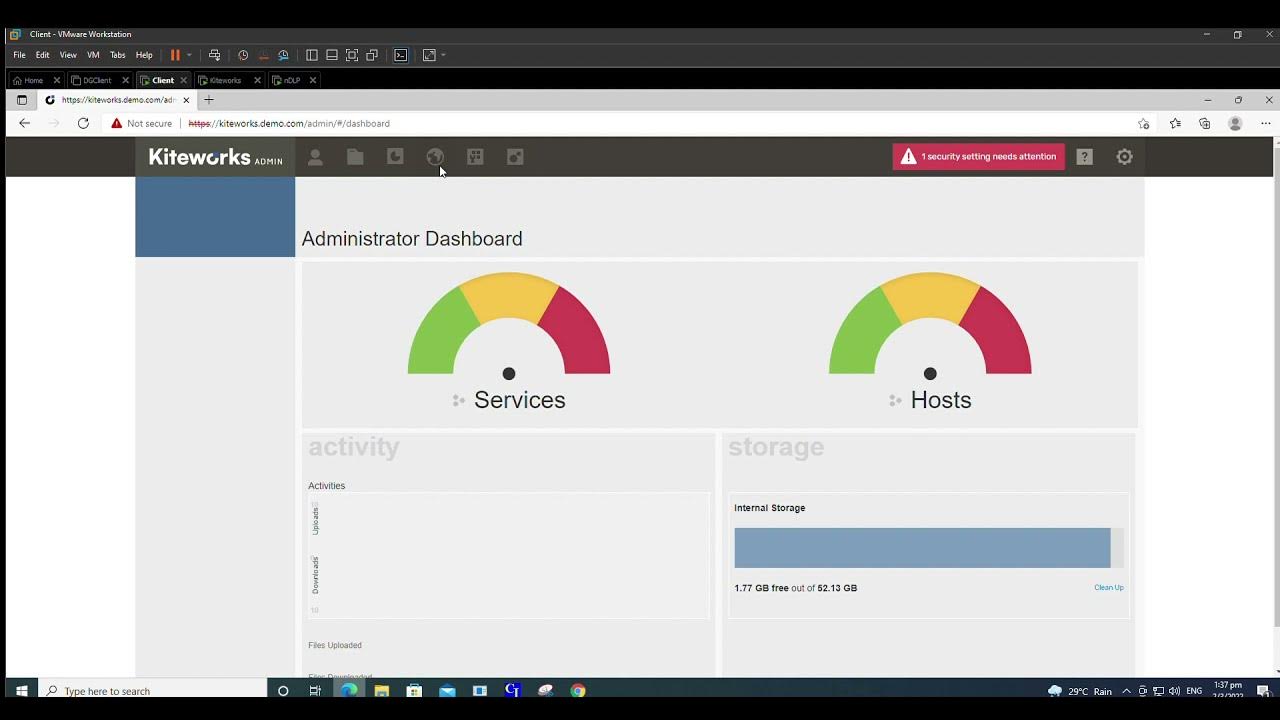Viewport: 1280px width, 720px height.
Task: Switch to the Home VMware tab
Action: (x=34, y=80)
